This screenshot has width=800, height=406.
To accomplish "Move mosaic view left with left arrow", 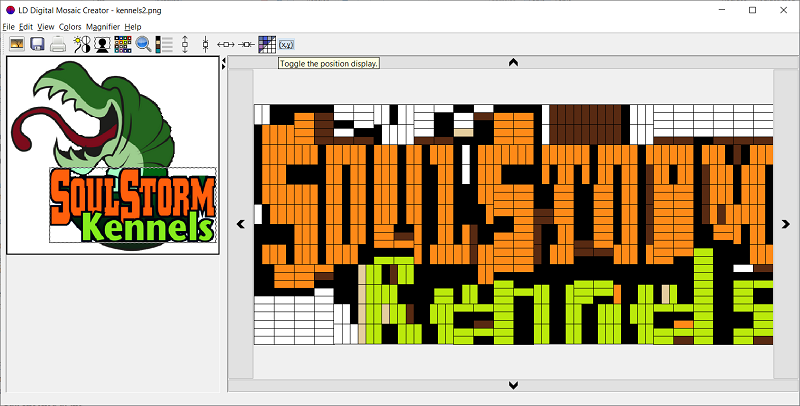I will (241, 223).
